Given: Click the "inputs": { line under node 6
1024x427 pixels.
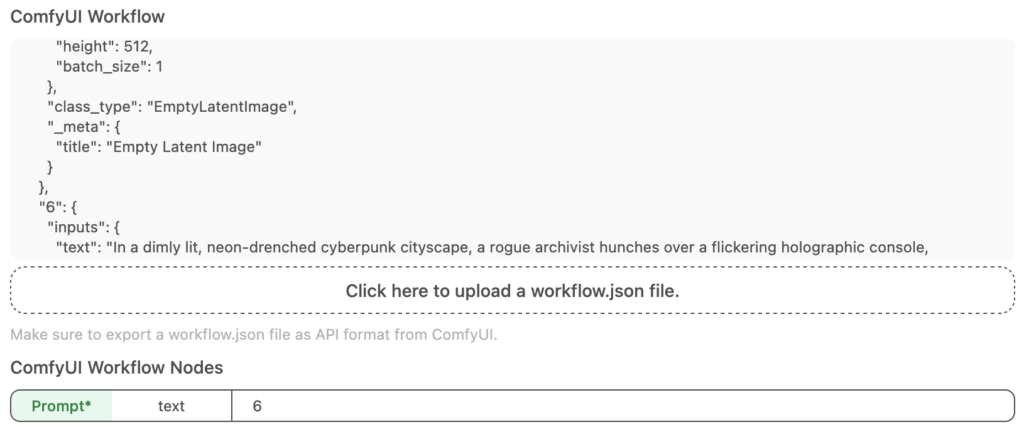Looking at the screenshot, I should [84, 228].
